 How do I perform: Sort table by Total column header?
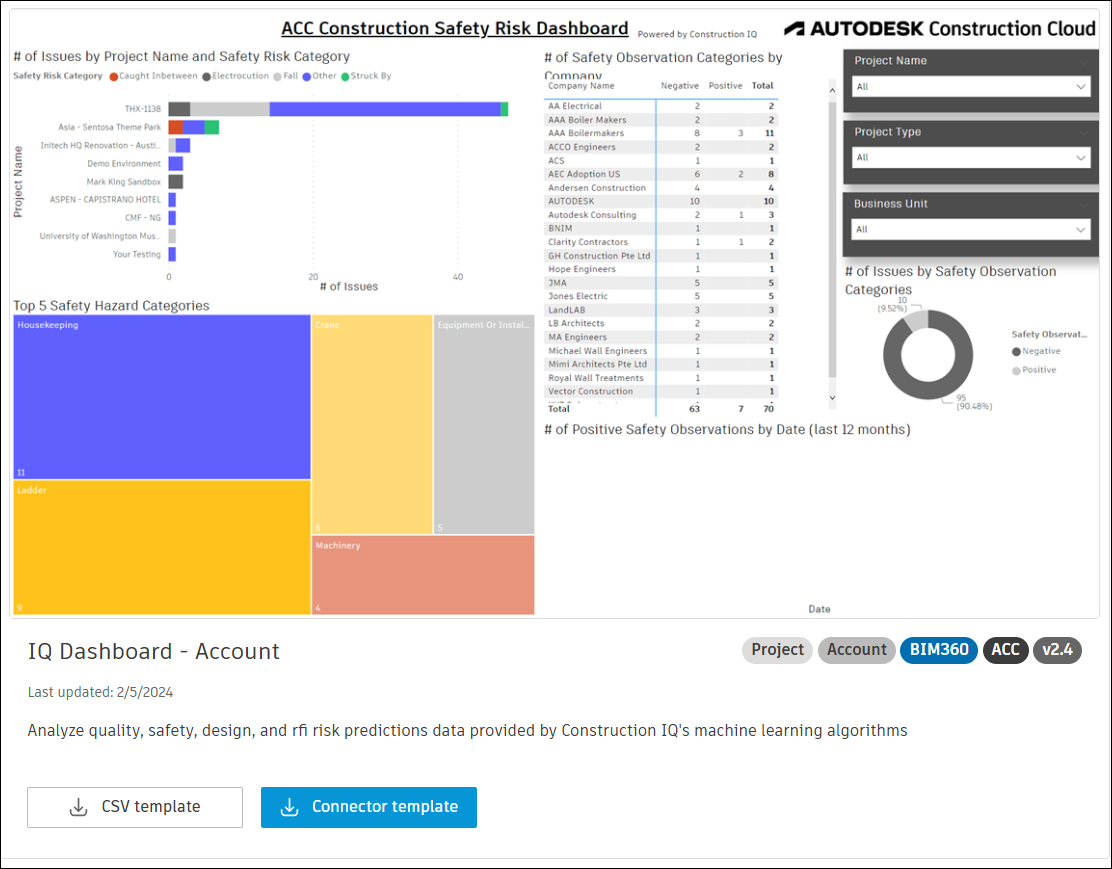tap(762, 86)
